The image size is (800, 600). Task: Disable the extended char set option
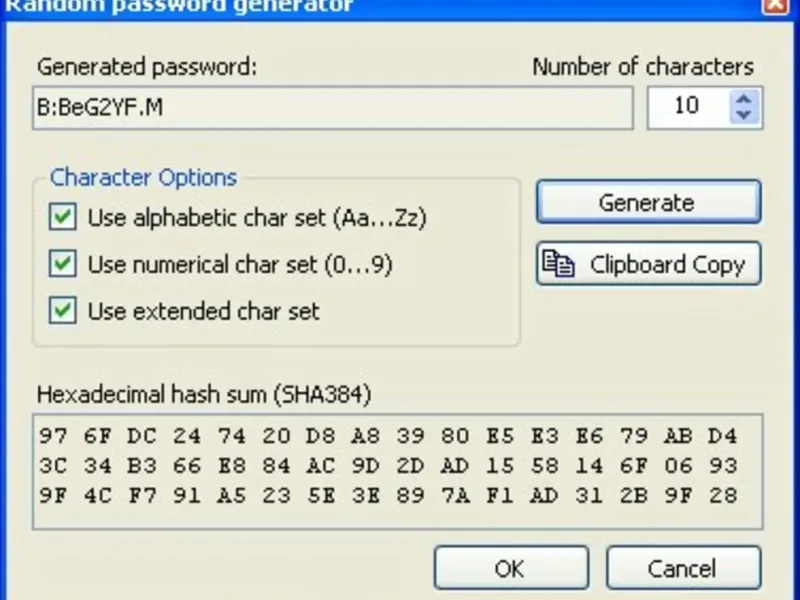tap(64, 311)
